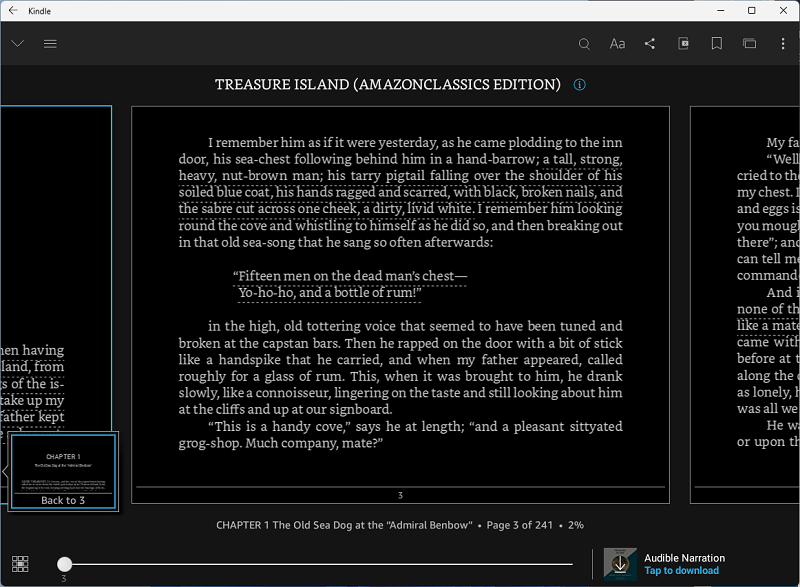Maximize the Kindle window
The height and width of the screenshot is (587, 800).
tap(752, 11)
